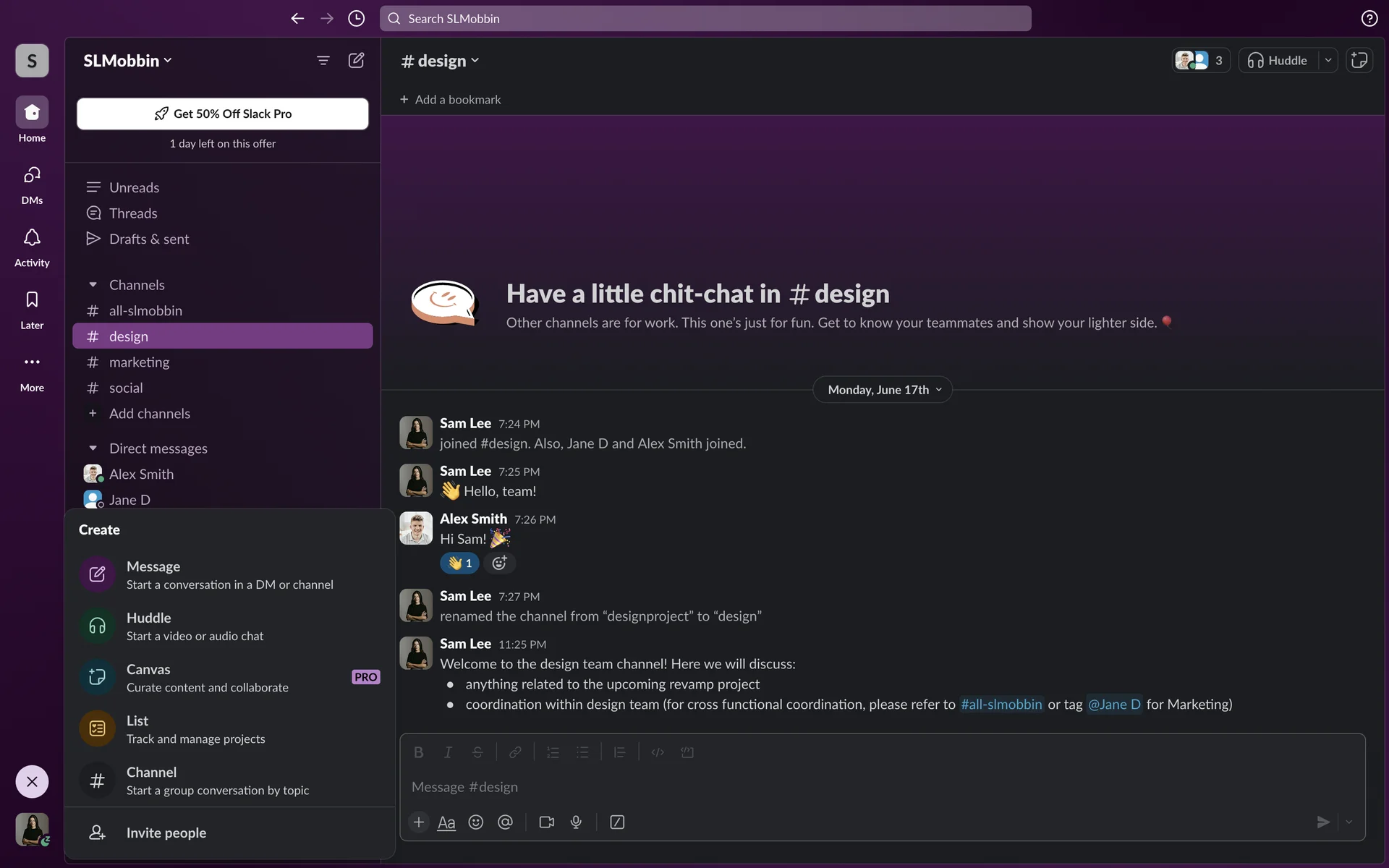Open the Monday, June 17th date dropdown
Viewport: 1389px width, 868px height.
click(883, 390)
